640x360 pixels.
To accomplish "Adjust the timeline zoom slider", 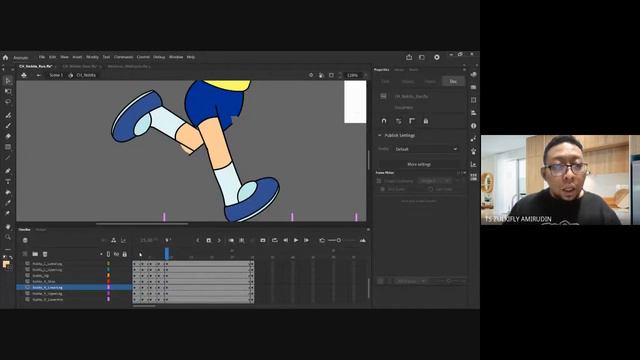I will coord(339,240).
